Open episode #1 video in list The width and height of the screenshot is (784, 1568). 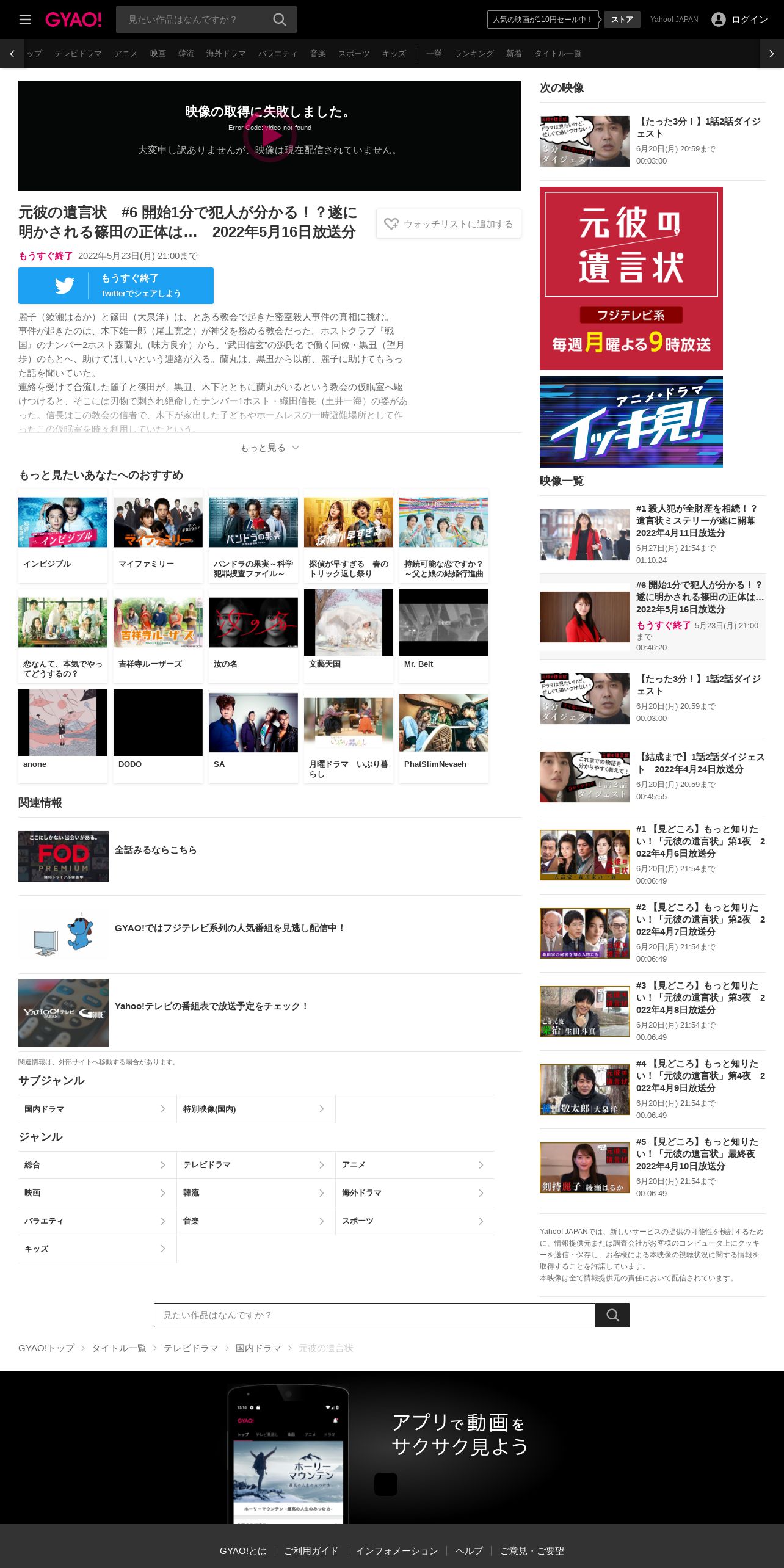point(652,534)
